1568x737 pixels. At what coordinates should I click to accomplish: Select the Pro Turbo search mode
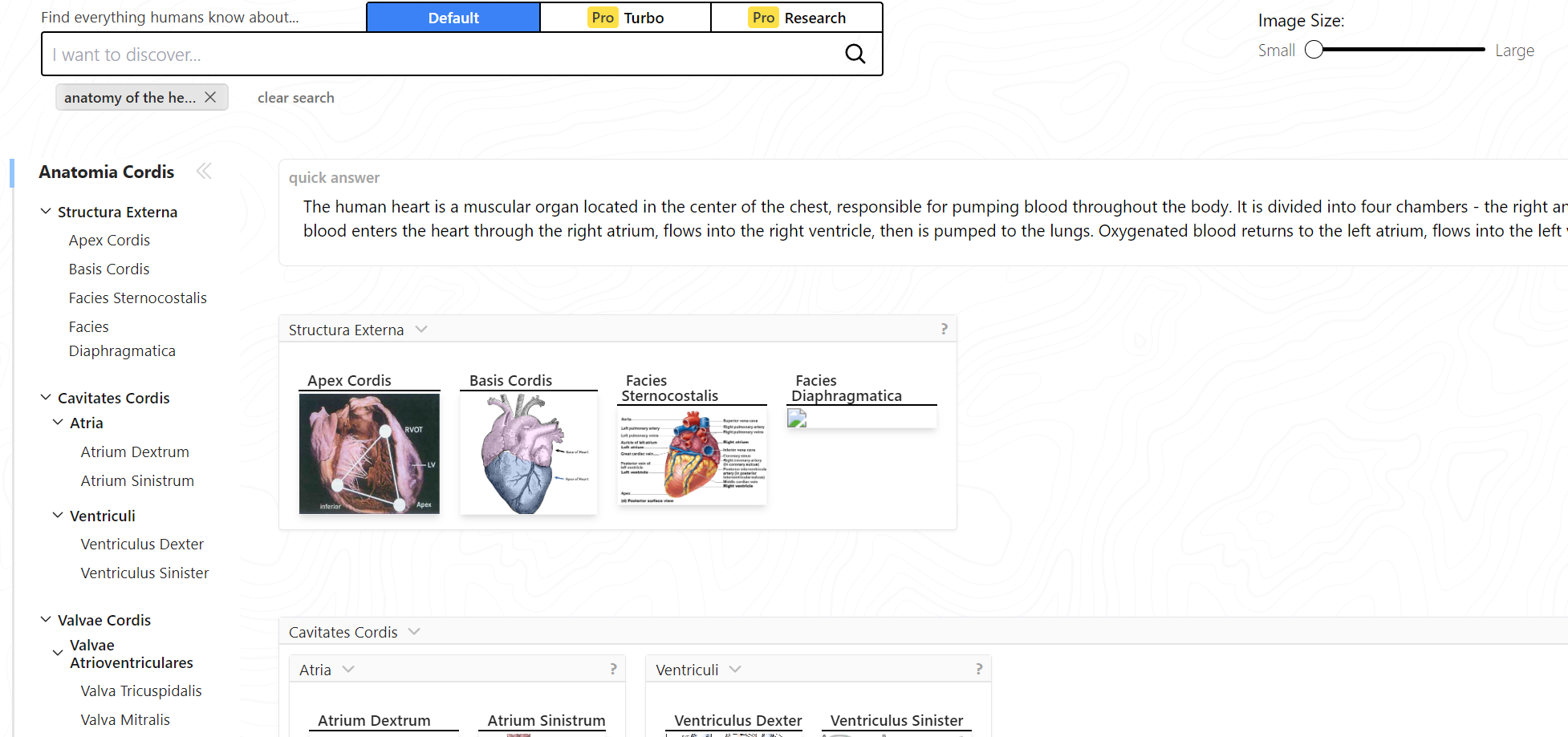click(x=626, y=18)
